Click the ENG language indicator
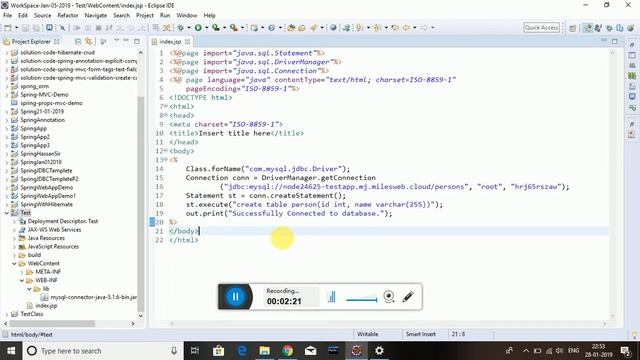Image resolution: width=640 pixels, height=360 pixels. (x=573, y=351)
